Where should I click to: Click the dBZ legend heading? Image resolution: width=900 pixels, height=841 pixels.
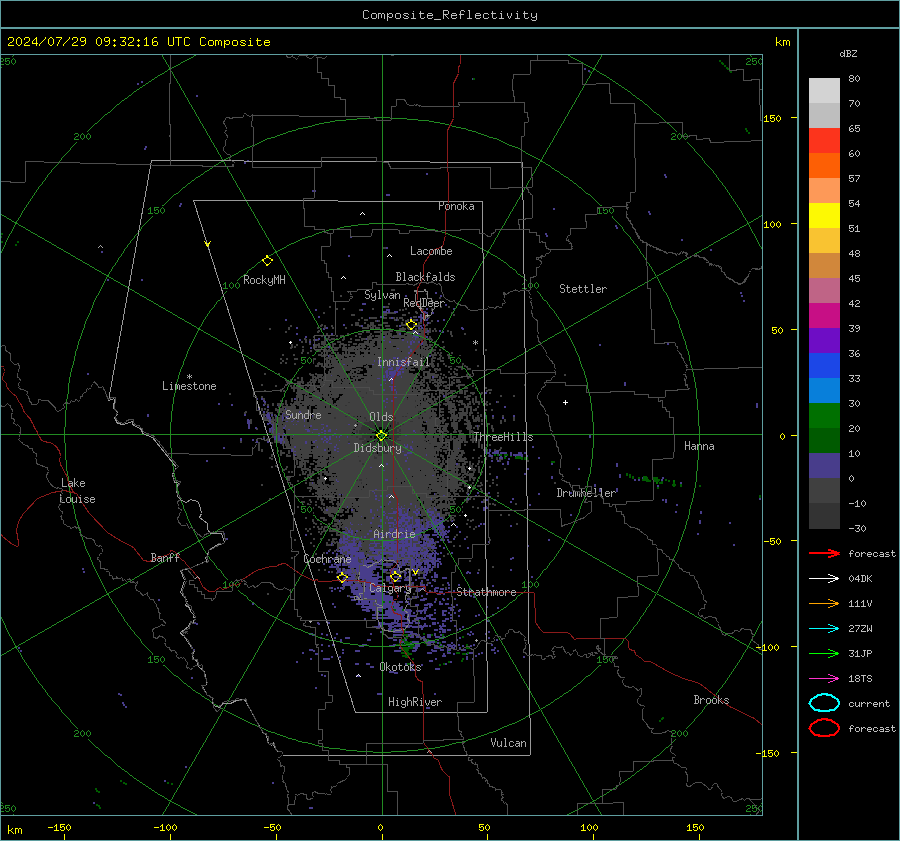pos(848,53)
